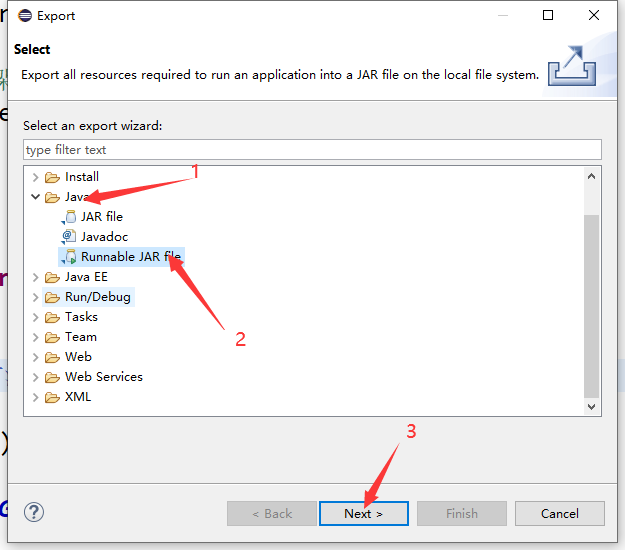This screenshot has height=550, width=625.
Task: Click the XML folder icon
Action: click(53, 397)
